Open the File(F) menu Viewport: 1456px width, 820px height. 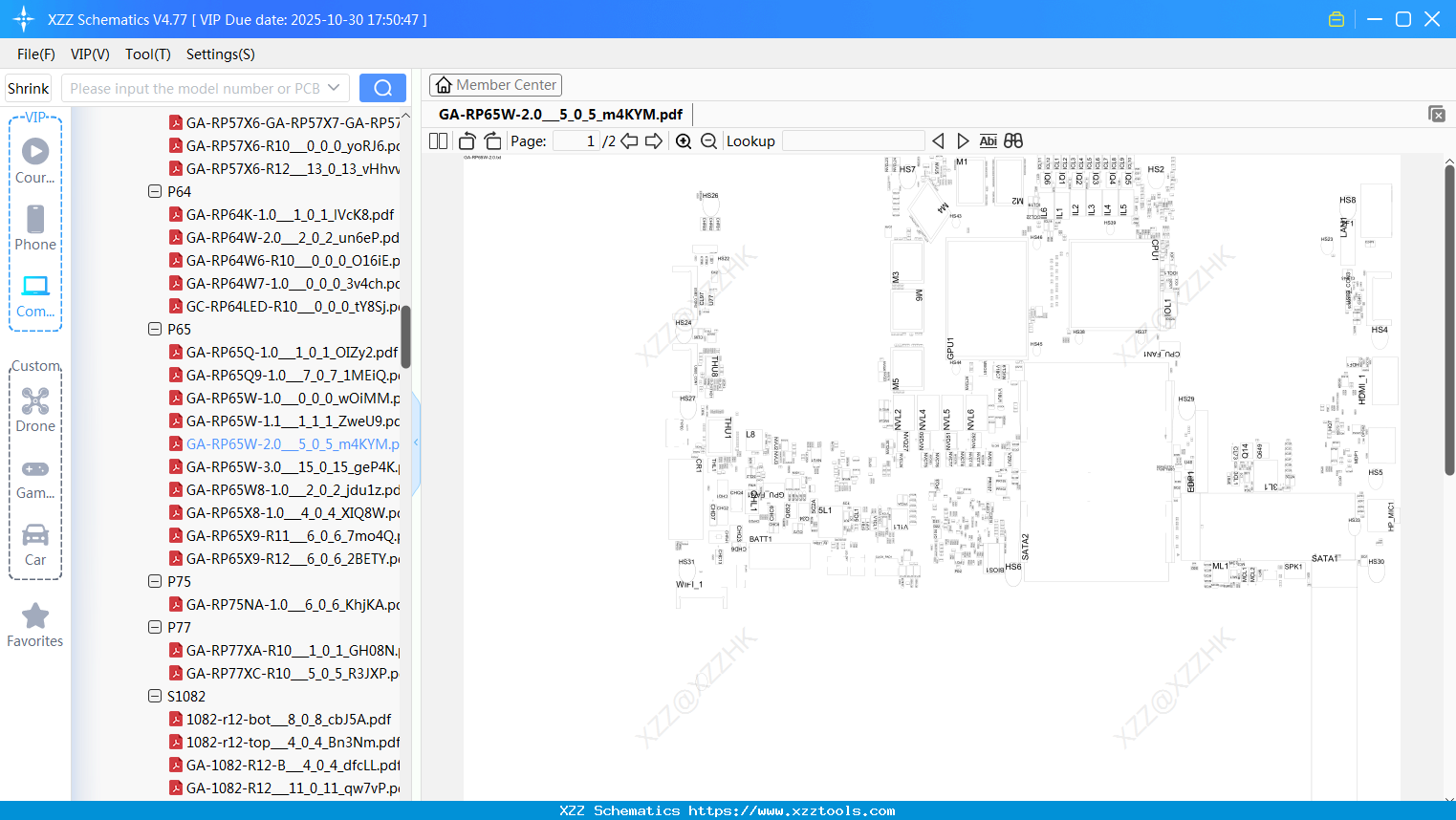36,54
